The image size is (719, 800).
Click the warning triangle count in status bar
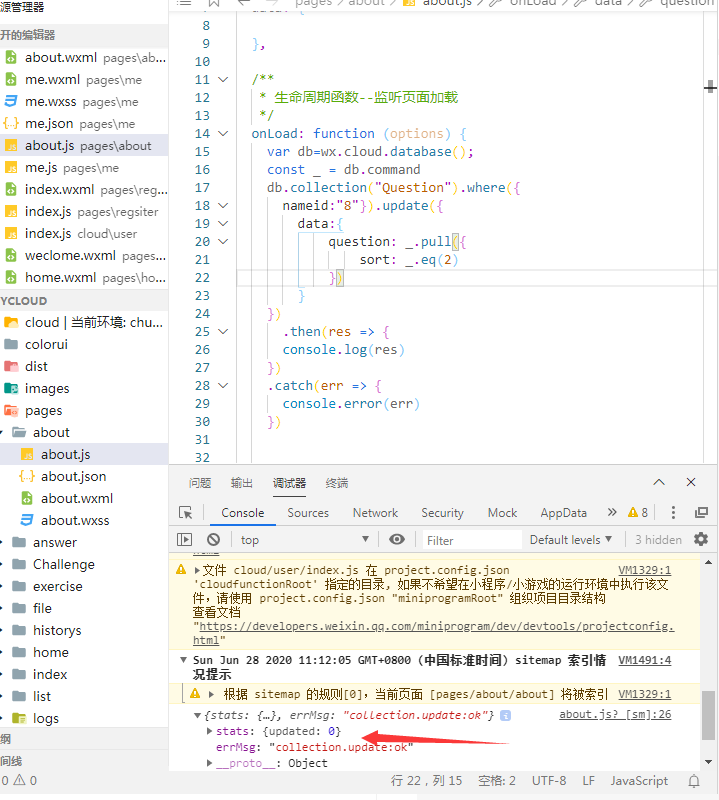(x=25, y=780)
